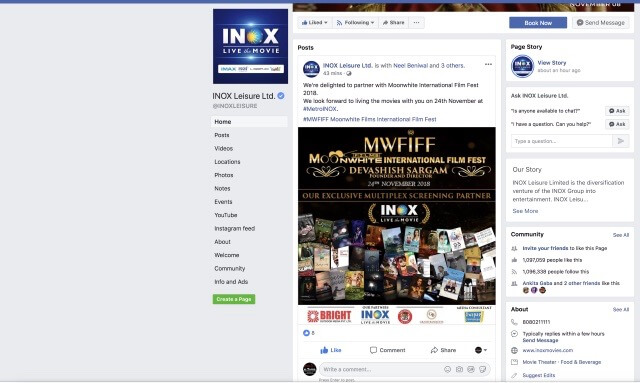Click the View Story link
Screen dimensions: 640x383
coord(552,63)
